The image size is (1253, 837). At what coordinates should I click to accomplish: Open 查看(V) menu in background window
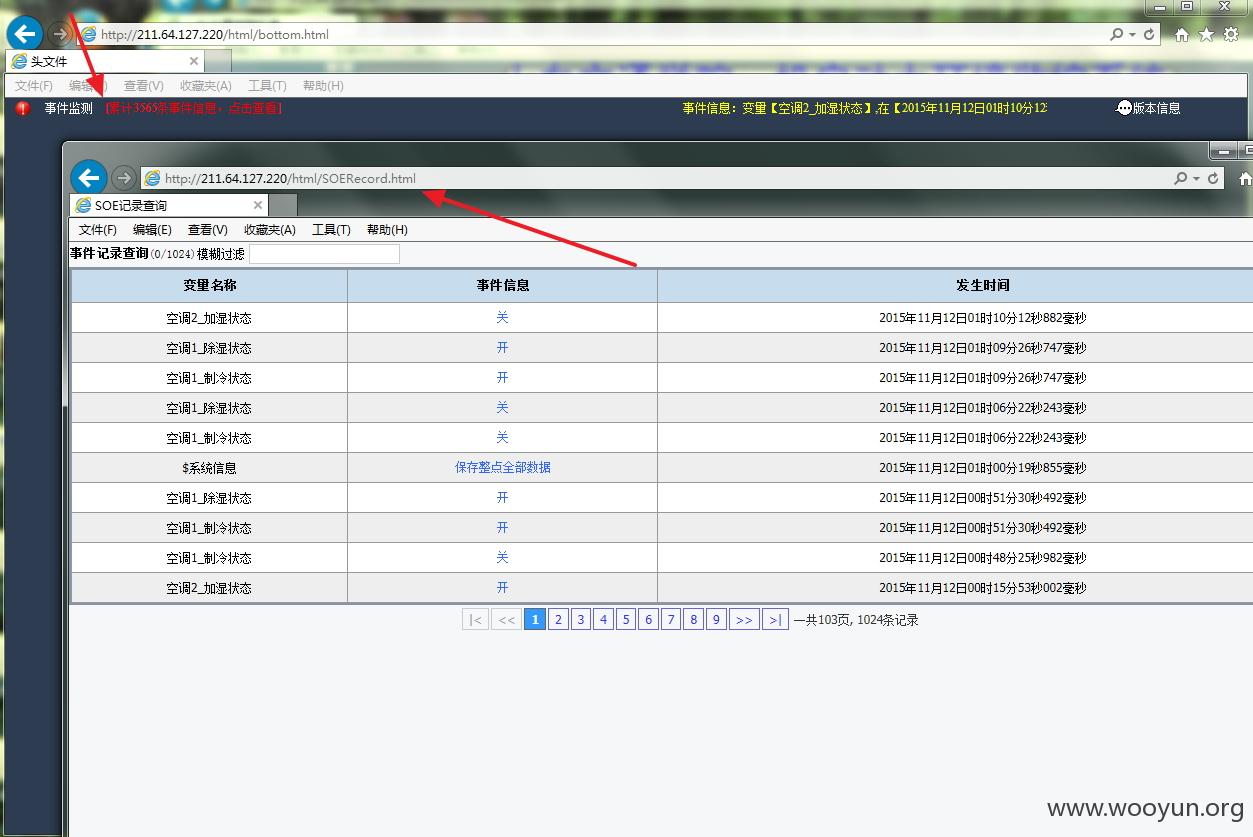pyautogui.click(x=144, y=86)
